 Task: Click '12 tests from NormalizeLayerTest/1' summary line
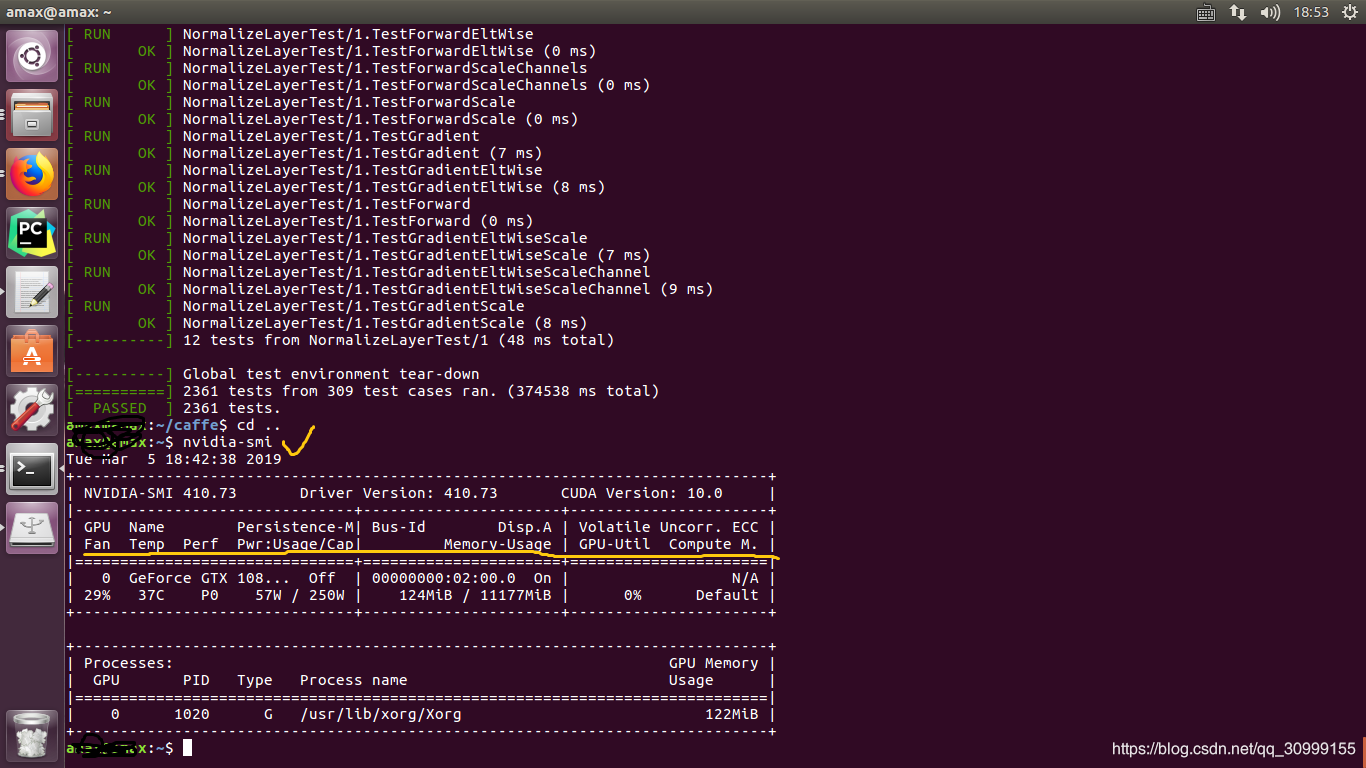coord(398,340)
